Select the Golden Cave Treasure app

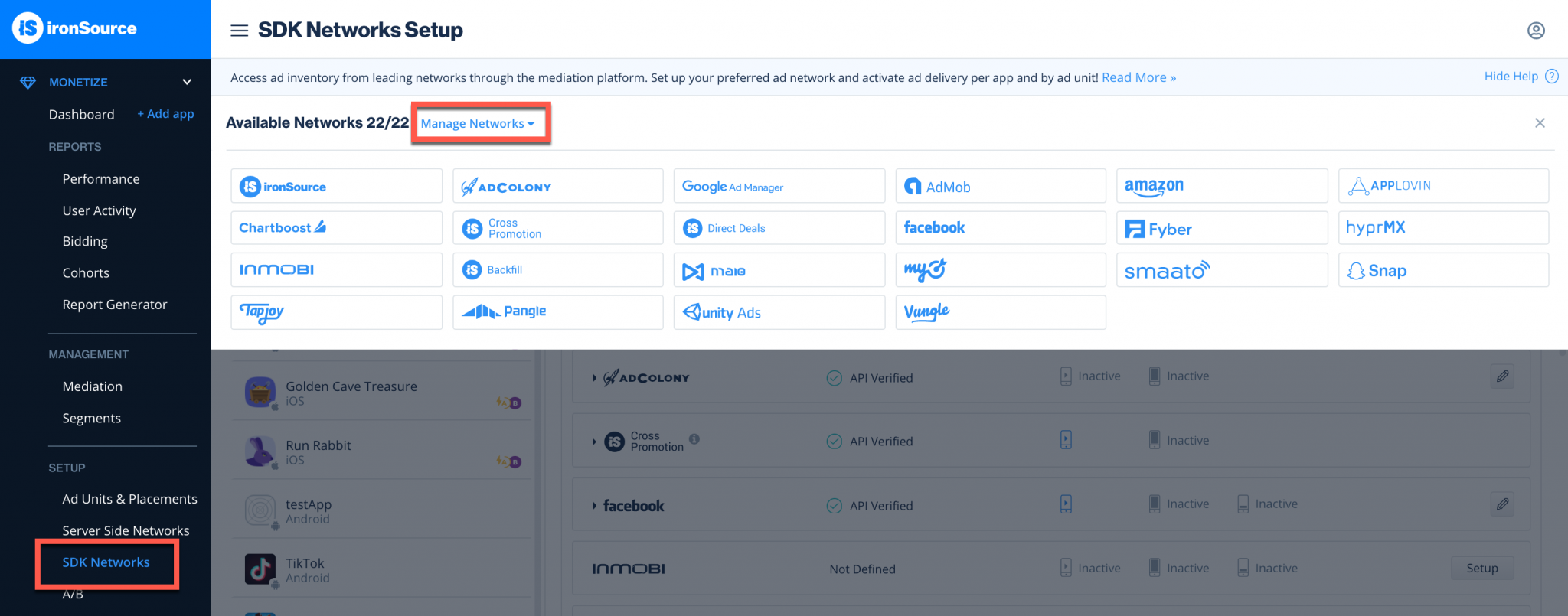(x=381, y=390)
